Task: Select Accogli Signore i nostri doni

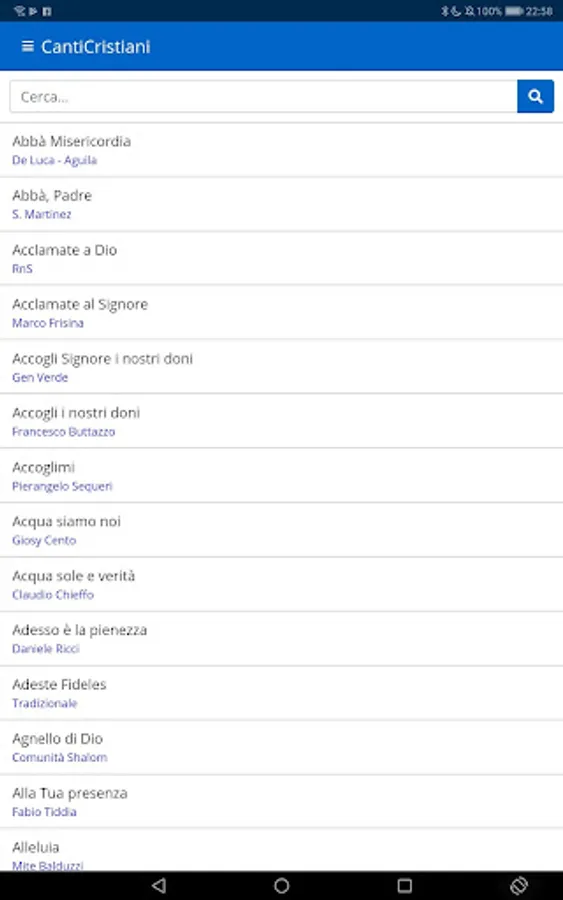Action: click(281, 367)
